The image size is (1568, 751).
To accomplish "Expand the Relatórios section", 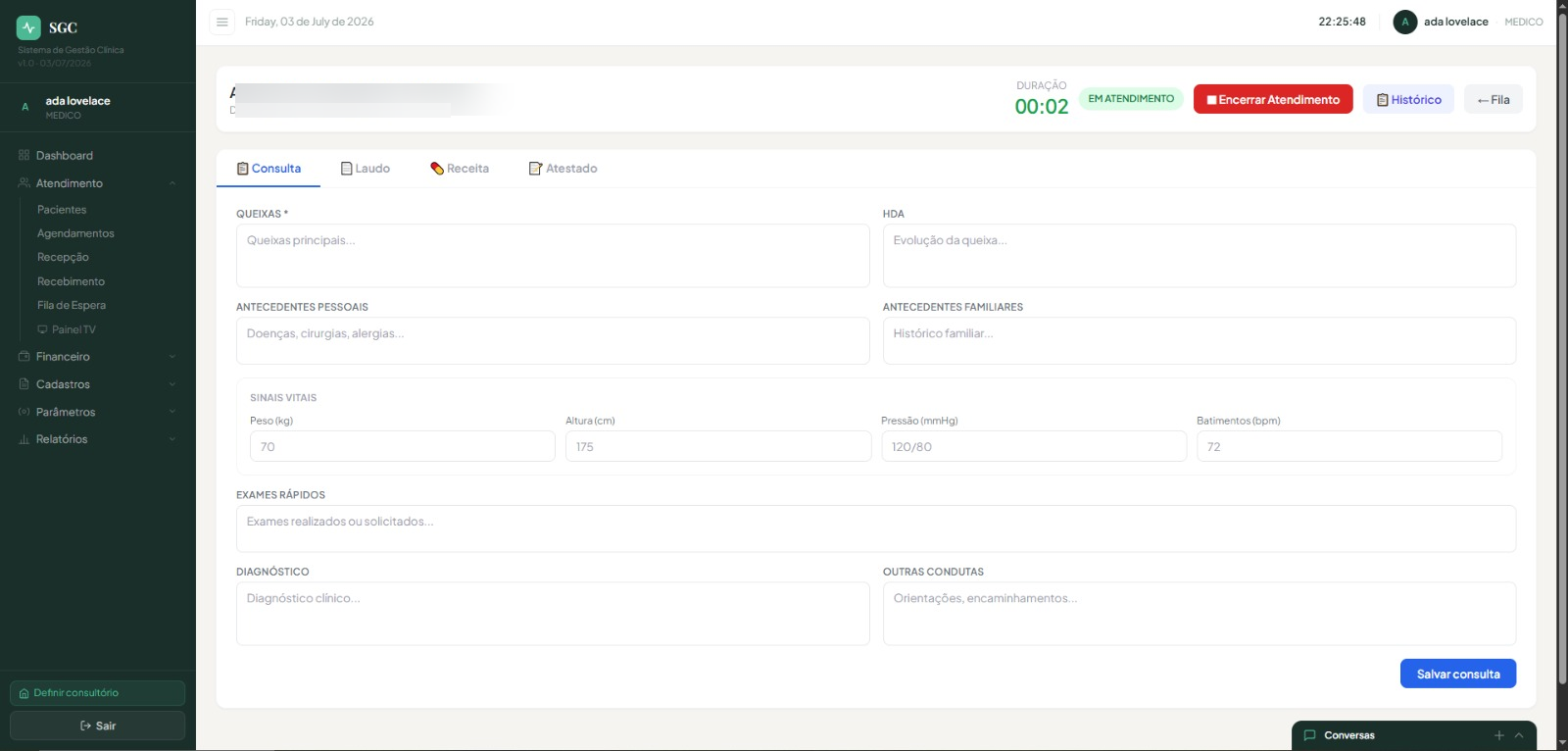I will (x=97, y=439).
